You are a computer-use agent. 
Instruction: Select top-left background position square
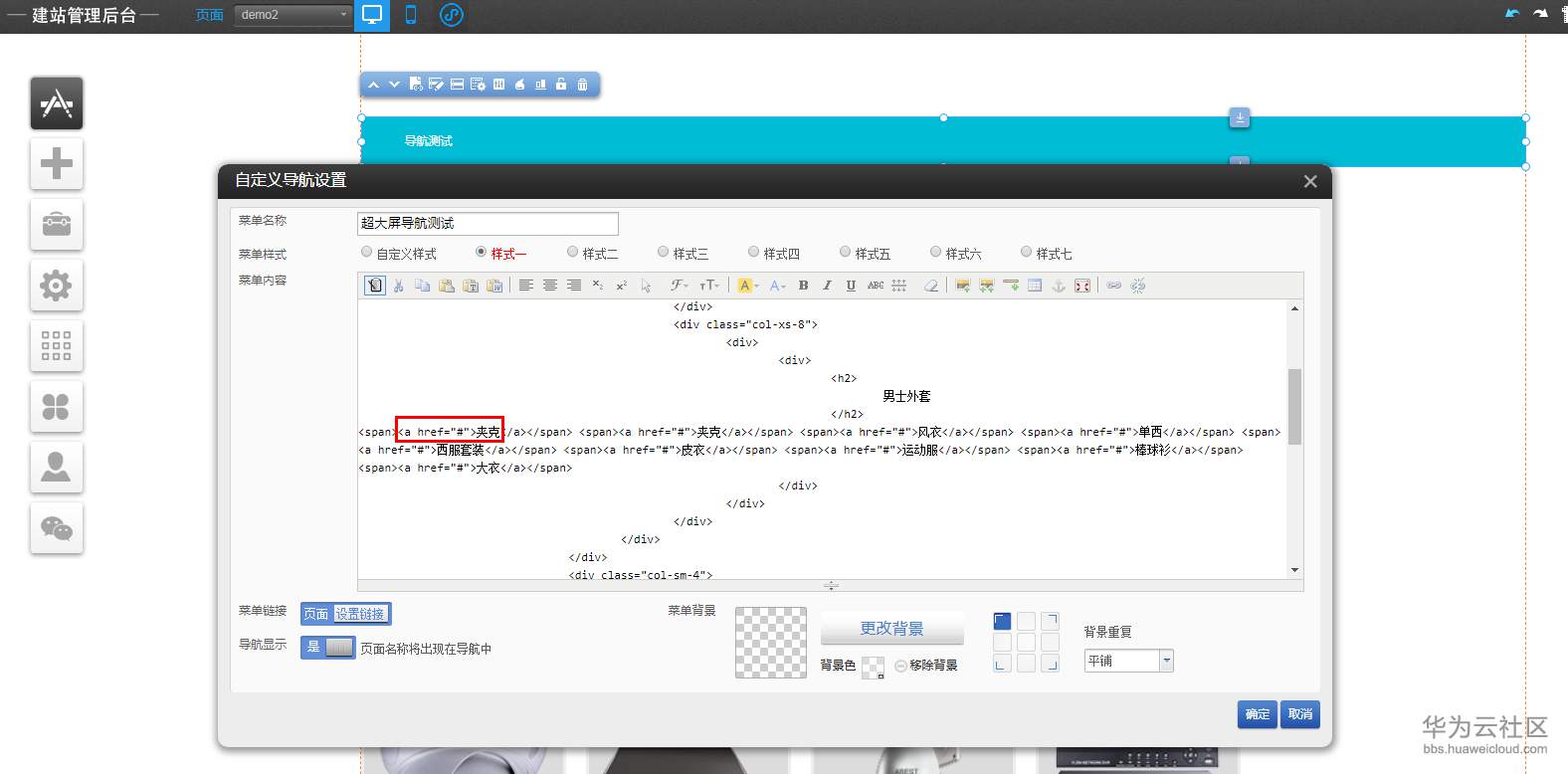tap(1002, 621)
